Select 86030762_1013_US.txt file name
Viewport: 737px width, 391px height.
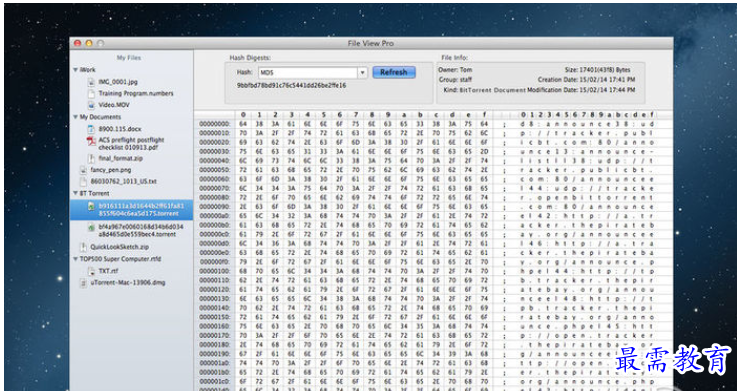coord(123,181)
